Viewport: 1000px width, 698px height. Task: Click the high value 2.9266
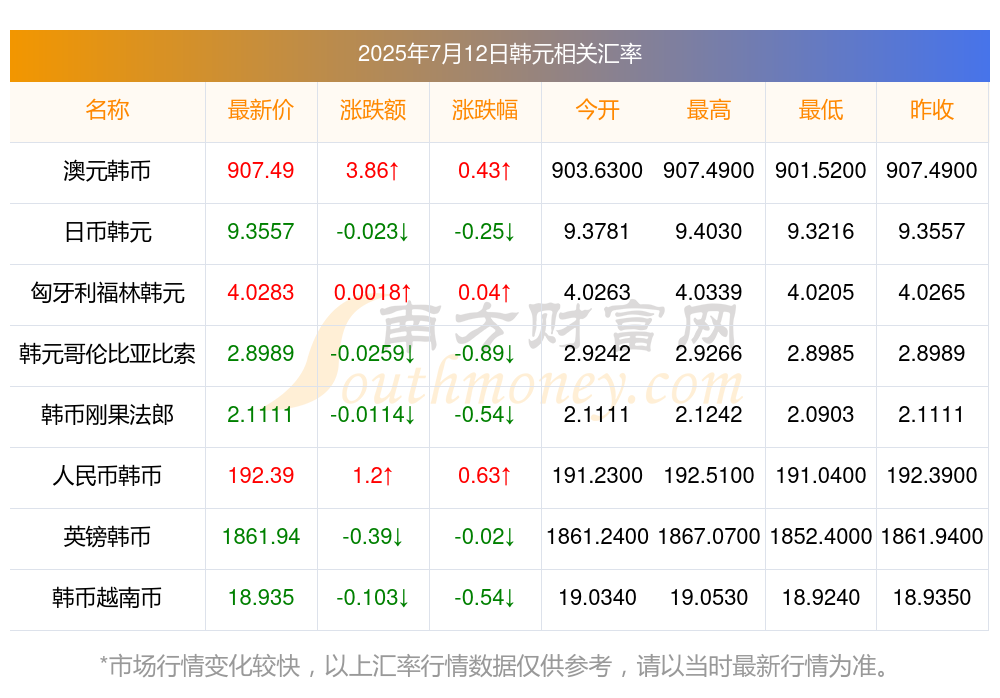pos(709,353)
